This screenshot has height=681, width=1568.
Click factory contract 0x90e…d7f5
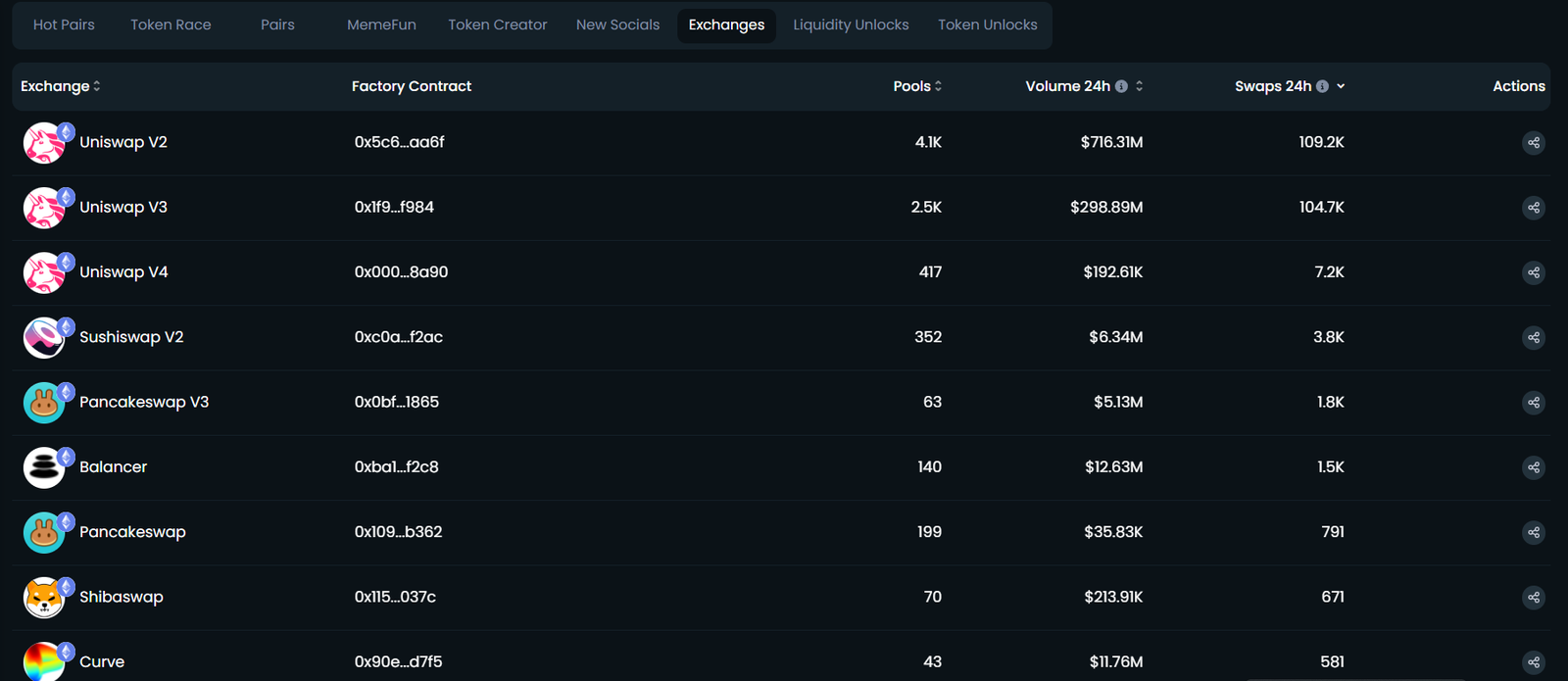click(398, 662)
